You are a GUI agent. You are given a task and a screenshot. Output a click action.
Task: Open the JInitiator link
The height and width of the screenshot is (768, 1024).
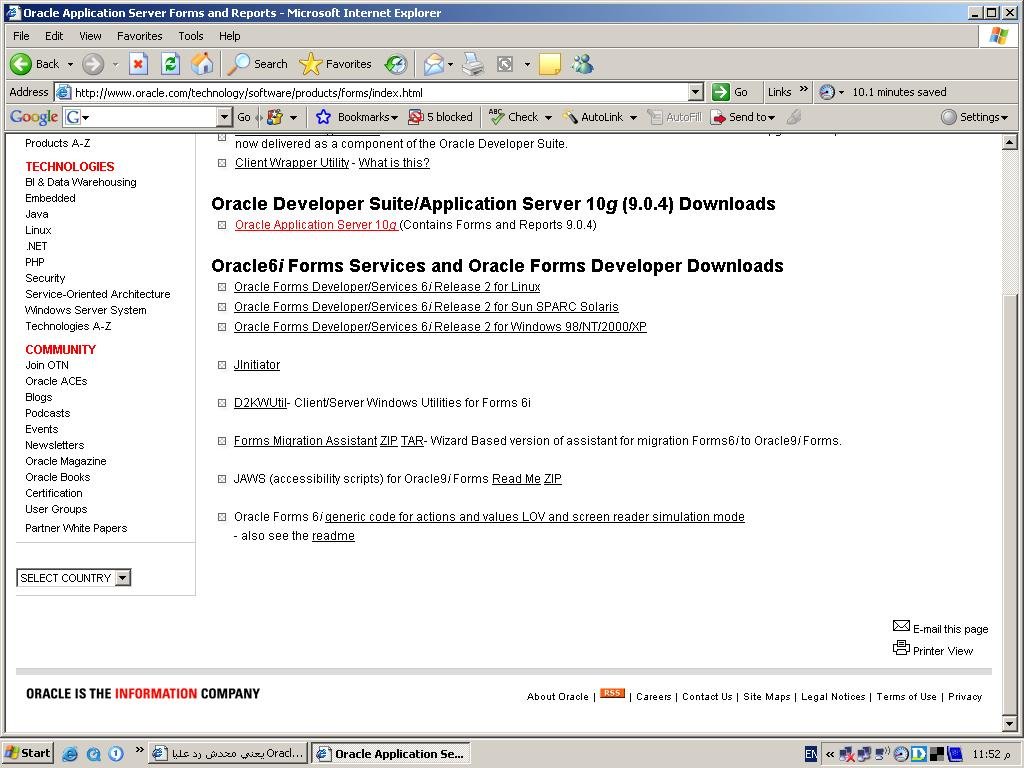[257, 364]
